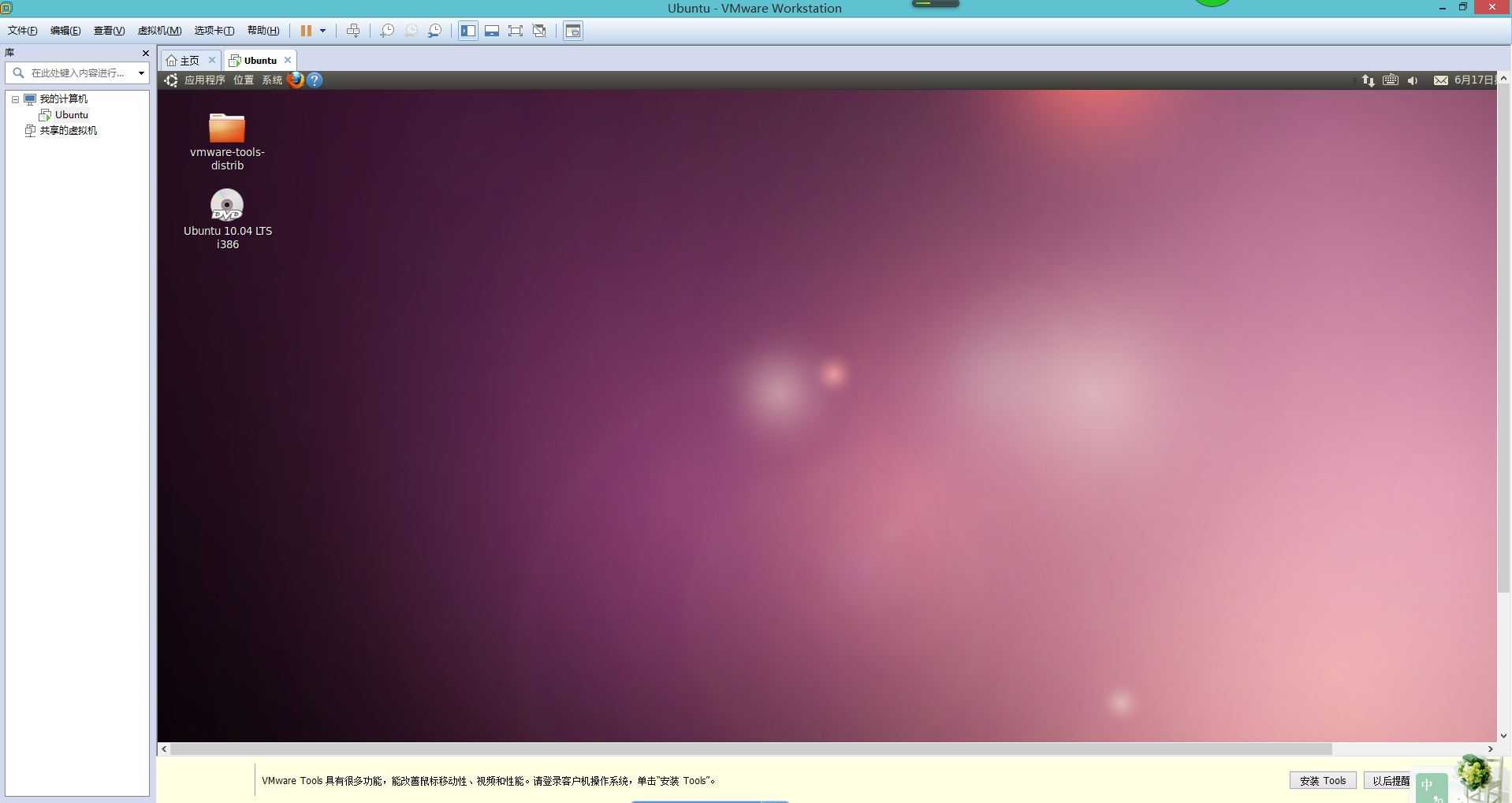Close the Ubuntu tab
Viewport: 1512px width, 803px height.
click(288, 60)
